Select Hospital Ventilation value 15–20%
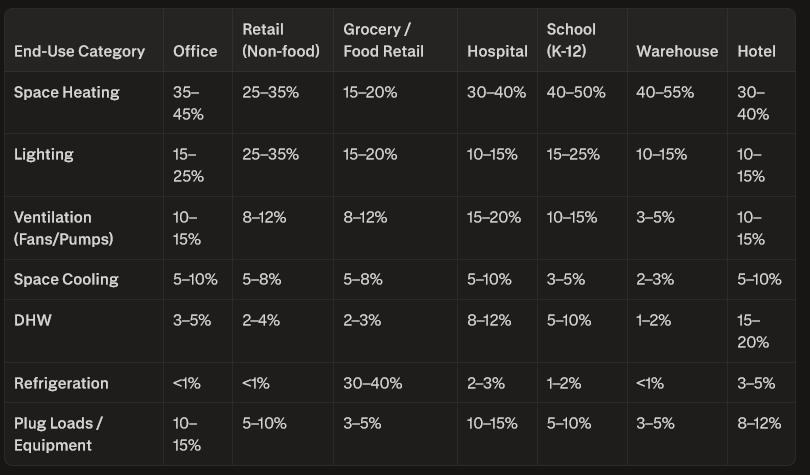The width and height of the screenshot is (810, 475). point(494,217)
